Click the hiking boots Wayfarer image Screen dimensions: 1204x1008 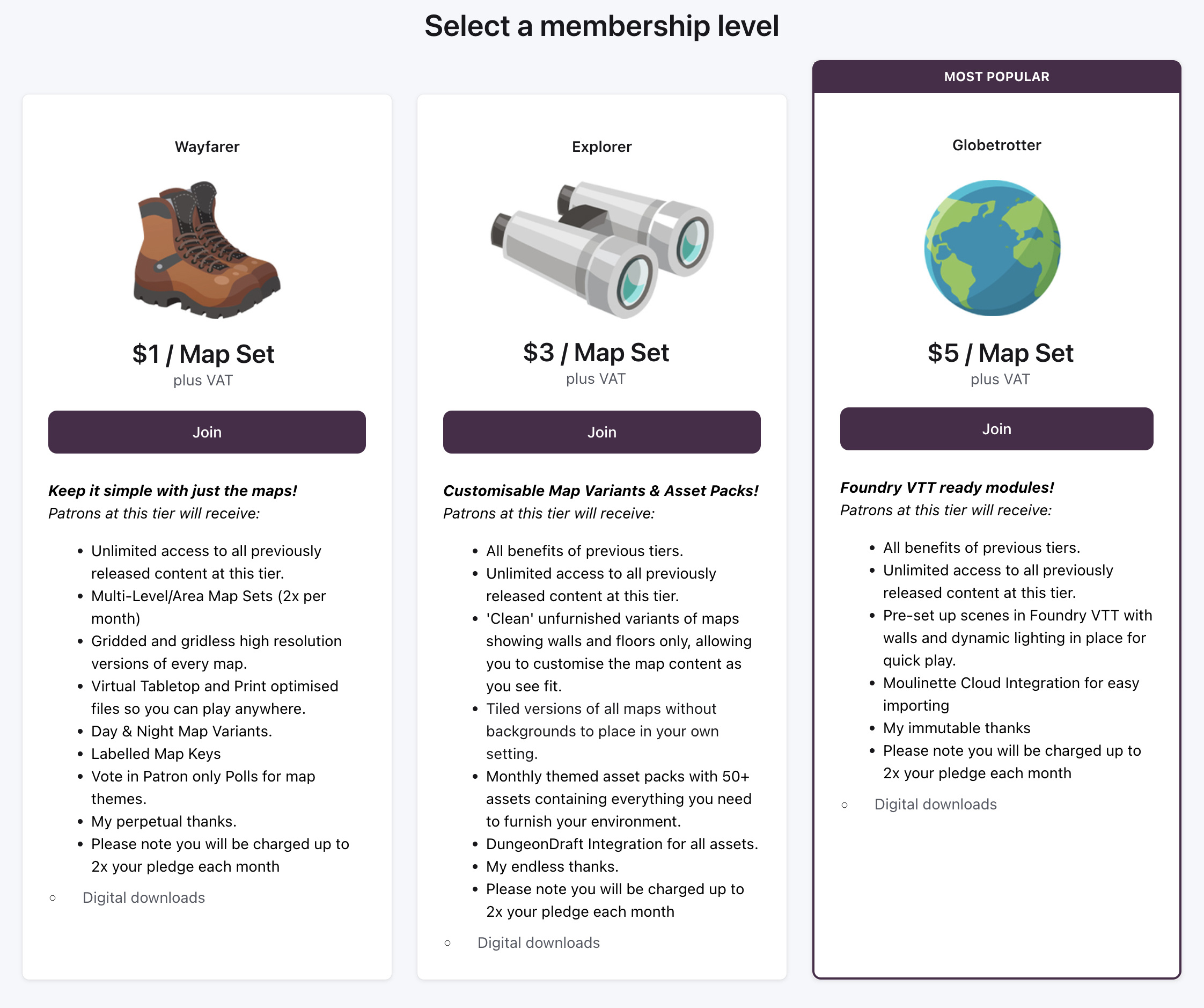click(207, 250)
